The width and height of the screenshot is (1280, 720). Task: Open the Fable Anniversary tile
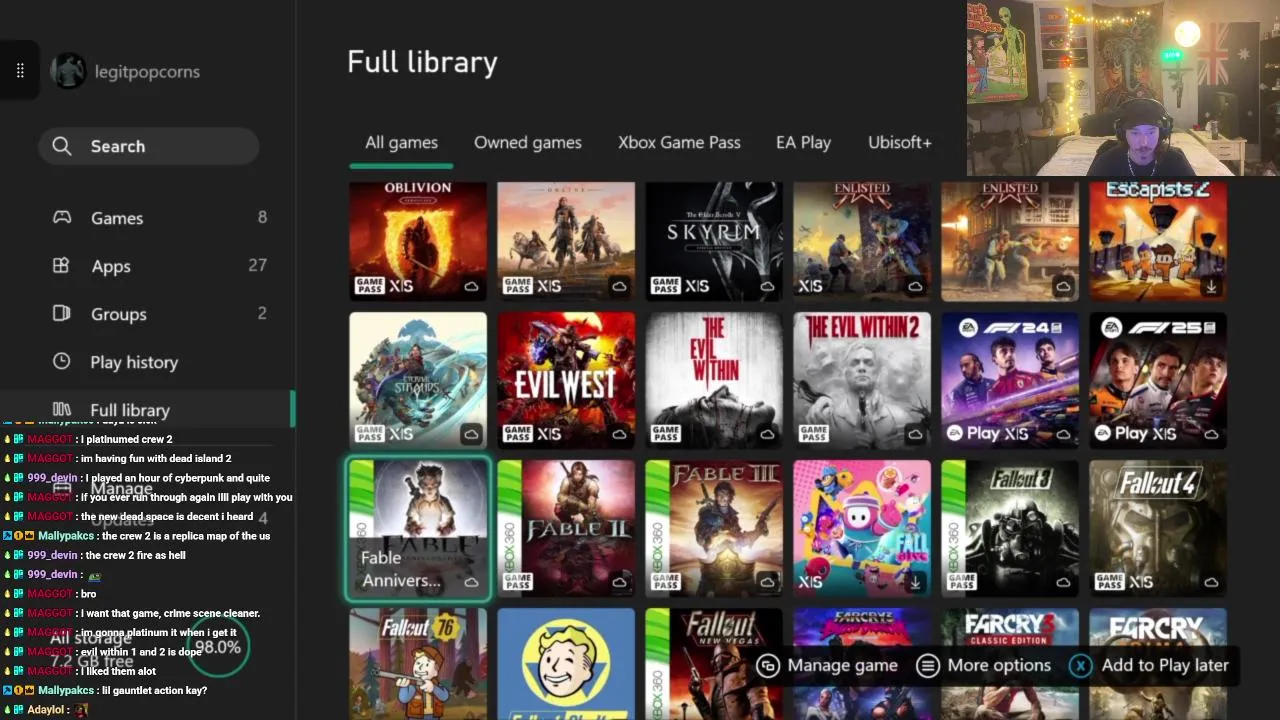(x=418, y=529)
